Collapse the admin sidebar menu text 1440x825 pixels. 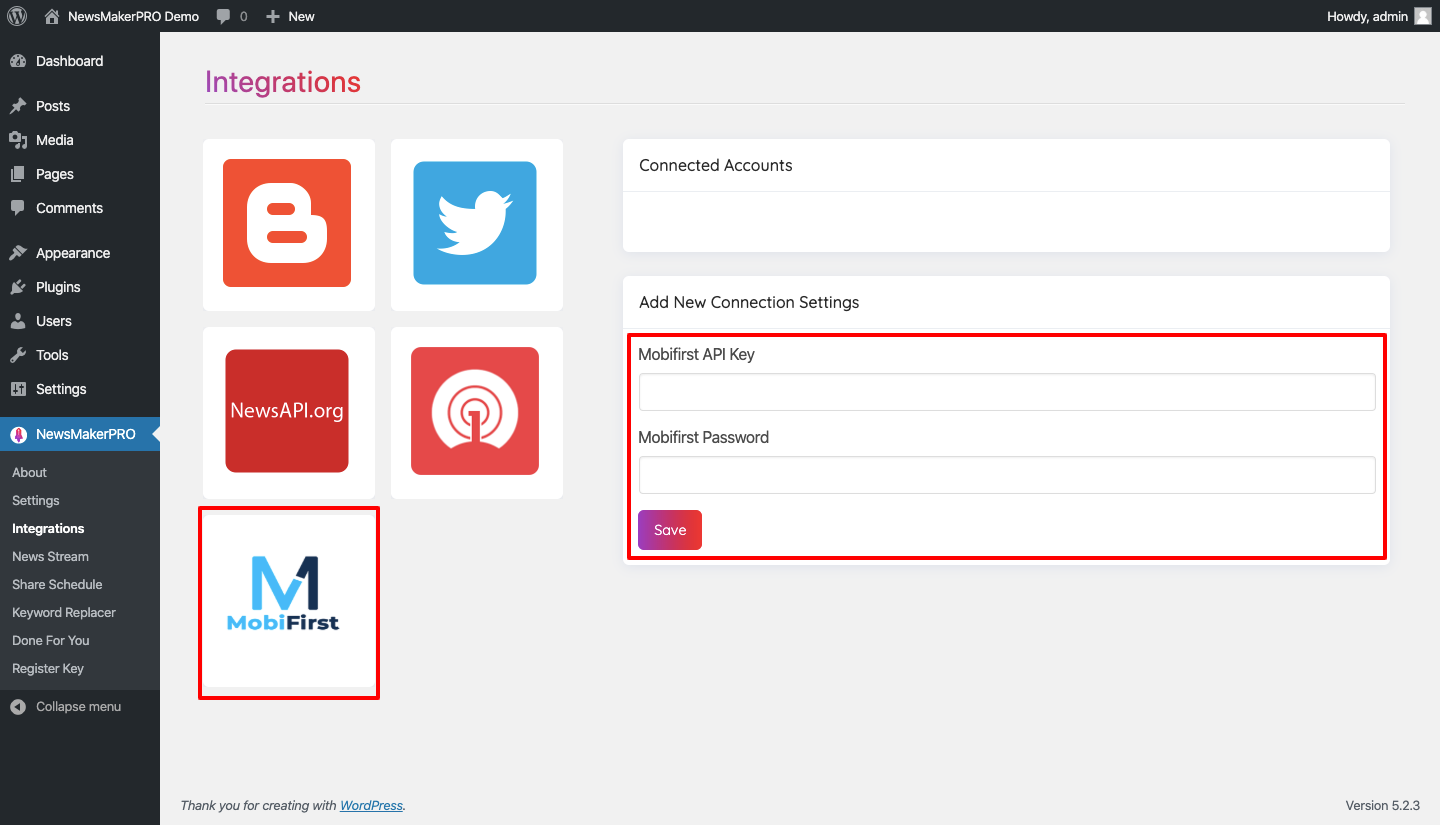78,706
